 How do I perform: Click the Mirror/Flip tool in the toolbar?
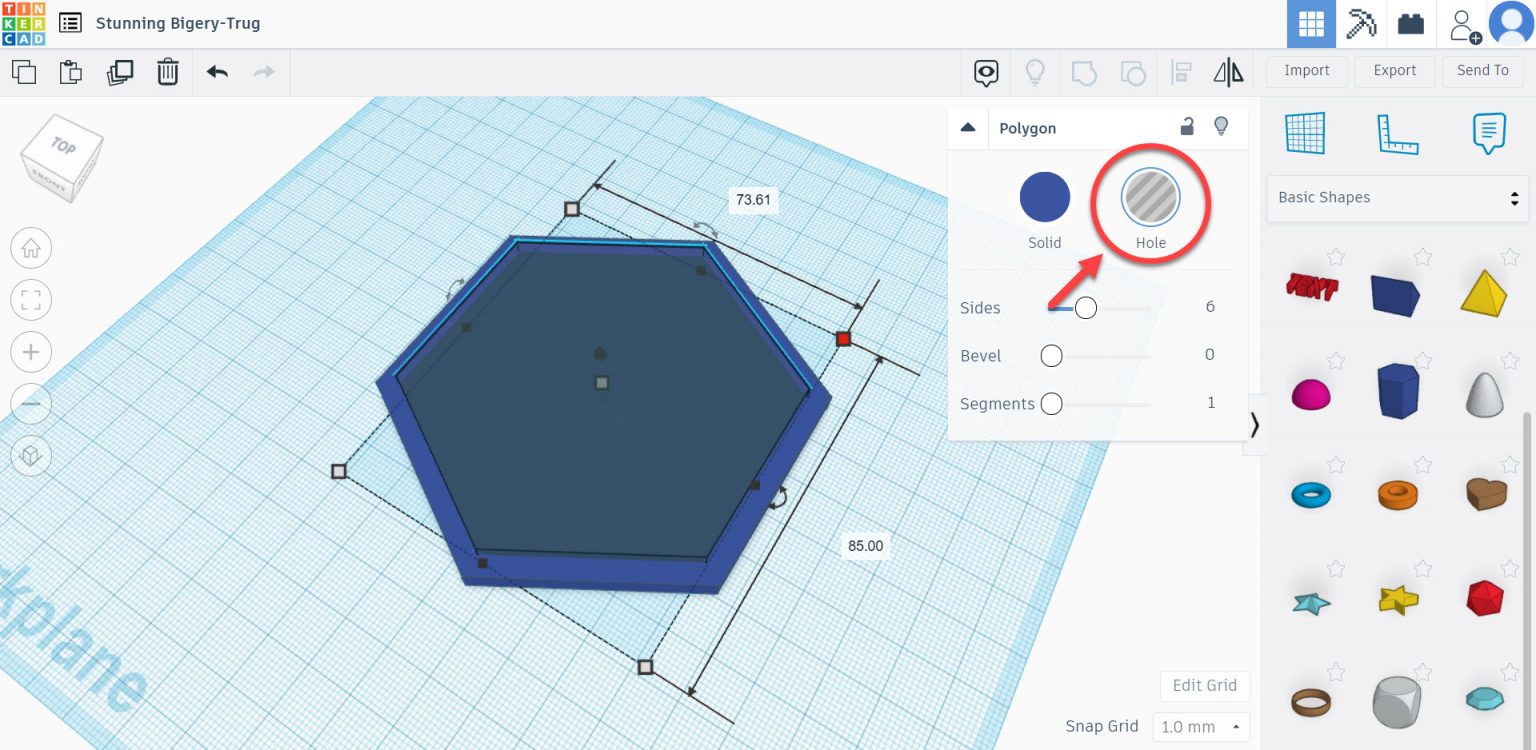pyautogui.click(x=1228, y=72)
